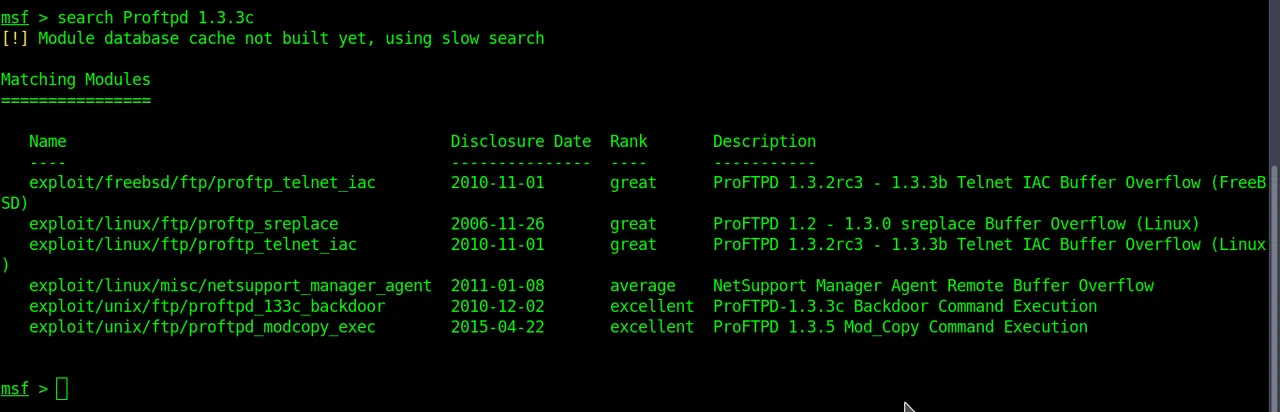Image resolution: width=1280 pixels, height=412 pixels.
Task: Select exploit/linux/ftp/proftp_sreplace module name
Action: pyautogui.click(x=184, y=224)
